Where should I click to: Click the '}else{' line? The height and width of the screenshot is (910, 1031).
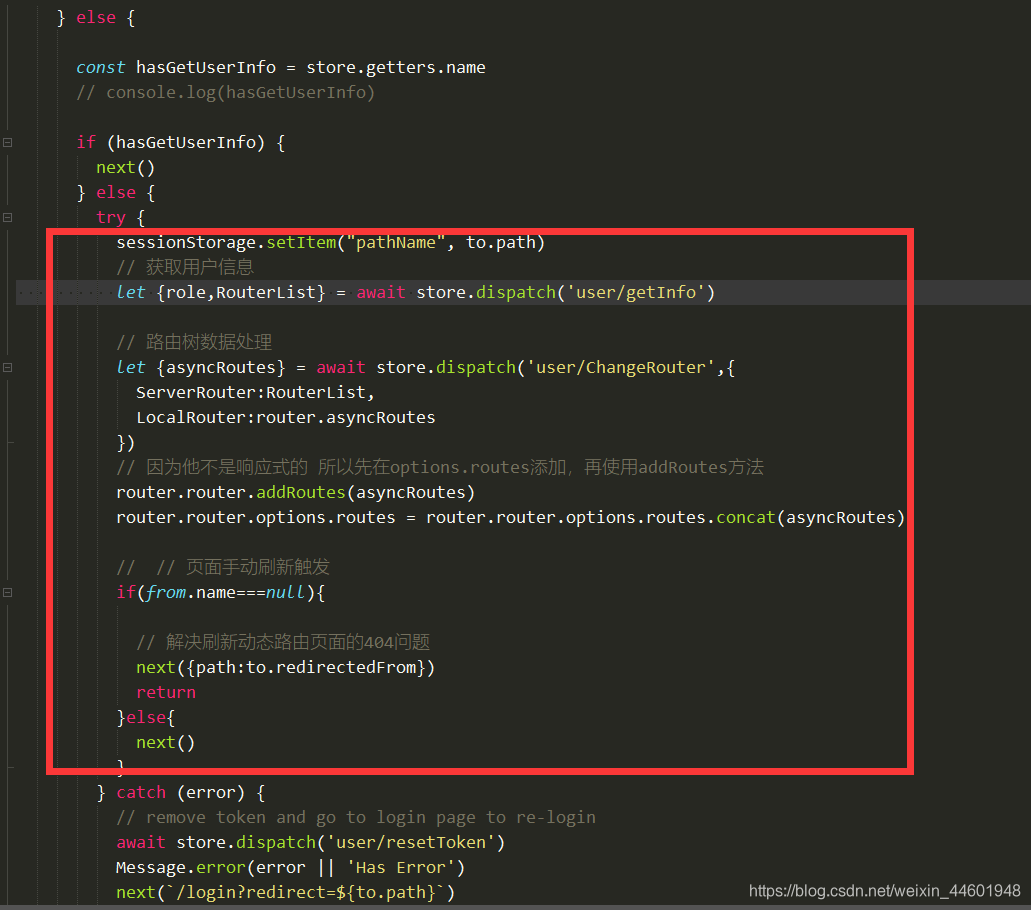[x=145, y=717]
